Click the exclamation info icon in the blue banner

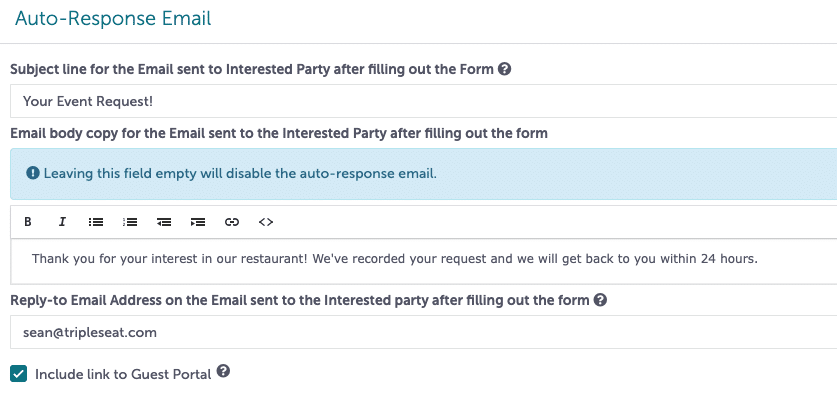coord(33,174)
